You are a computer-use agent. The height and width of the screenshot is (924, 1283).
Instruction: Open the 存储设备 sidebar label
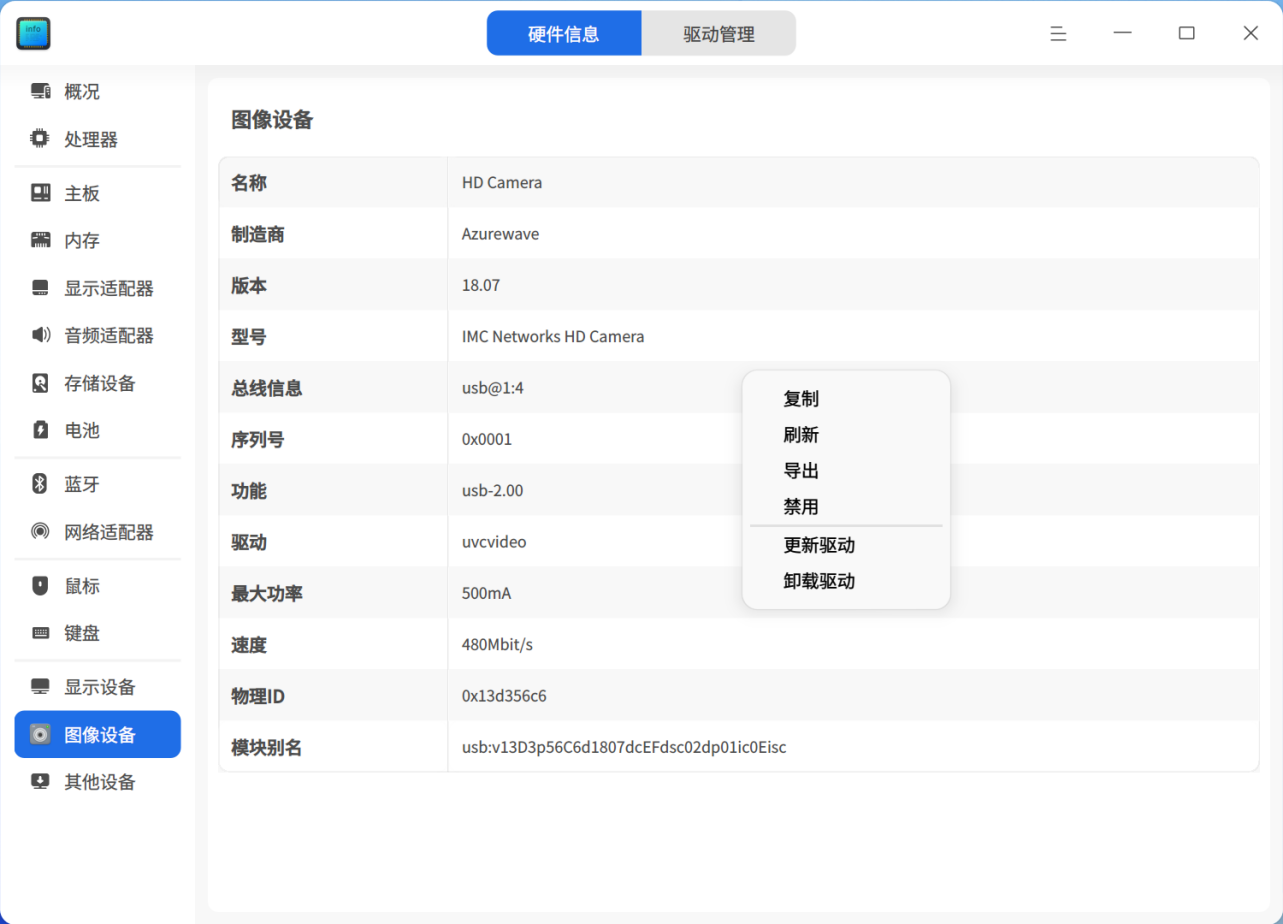tap(100, 384)
